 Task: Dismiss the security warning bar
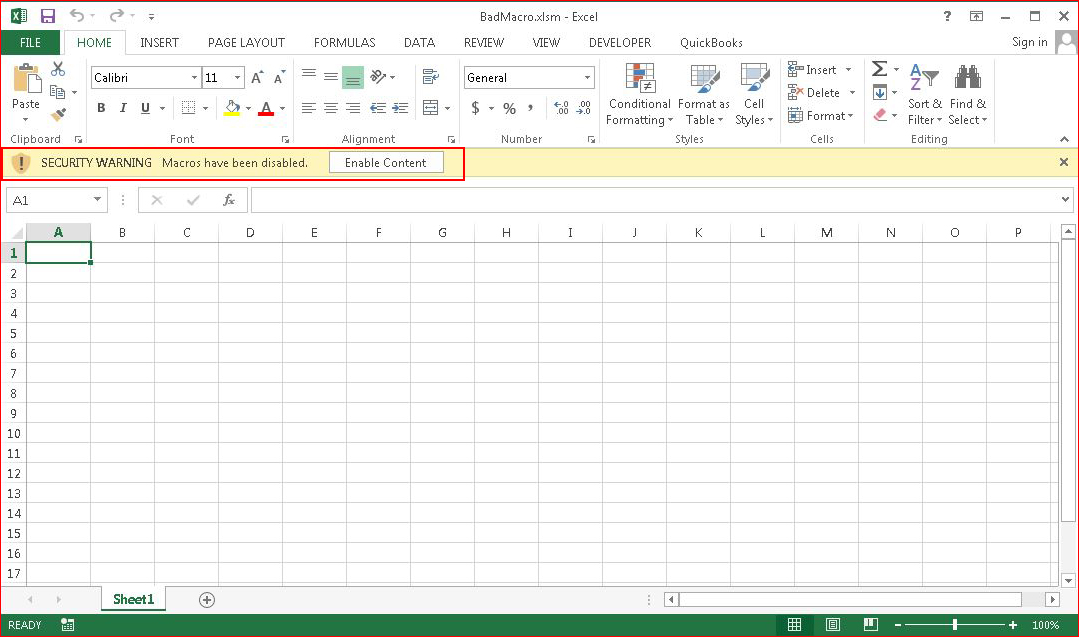coord(1064,162)
